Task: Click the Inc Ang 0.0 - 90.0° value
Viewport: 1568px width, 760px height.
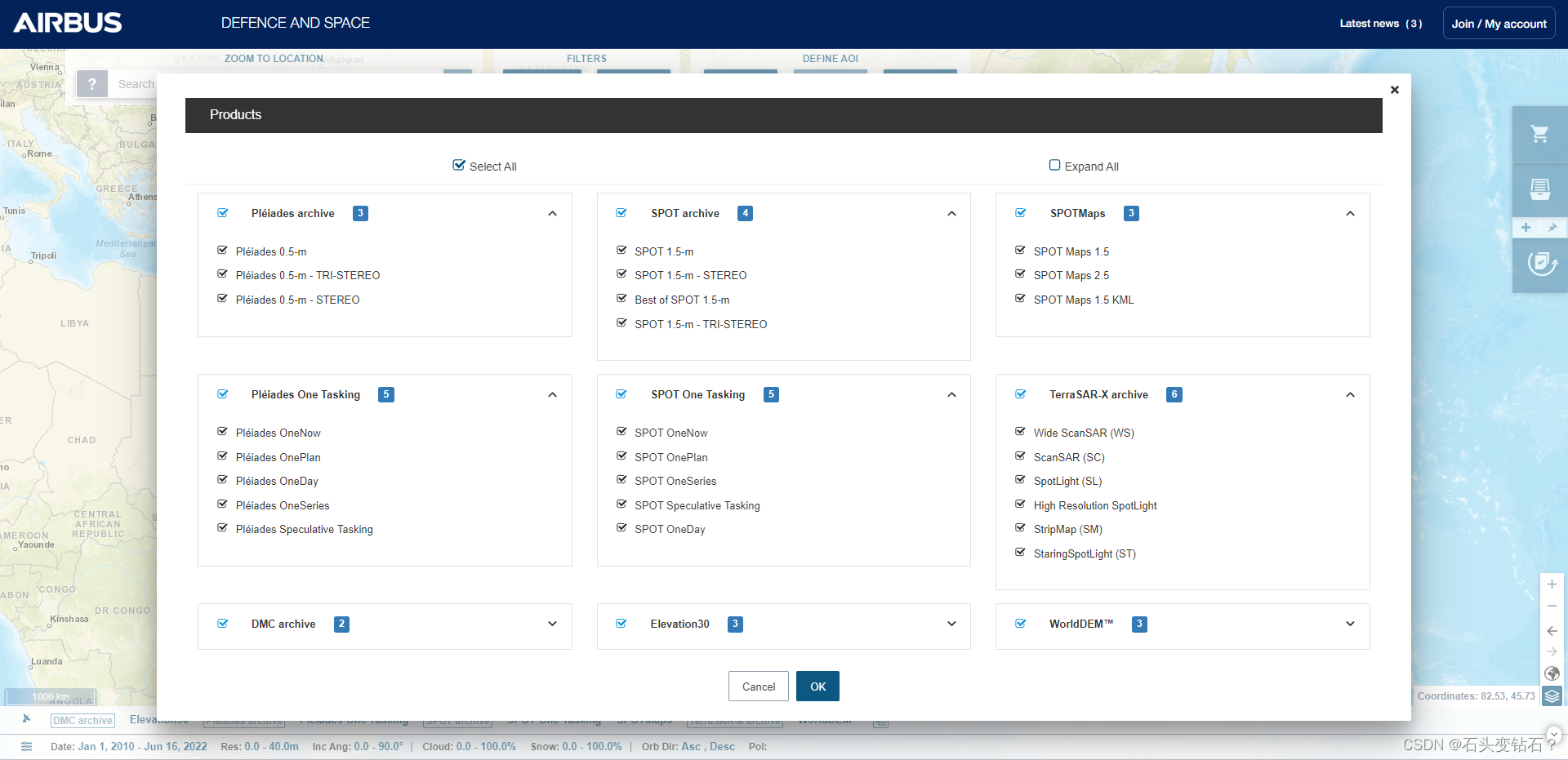Action: (x=379, y=747)
